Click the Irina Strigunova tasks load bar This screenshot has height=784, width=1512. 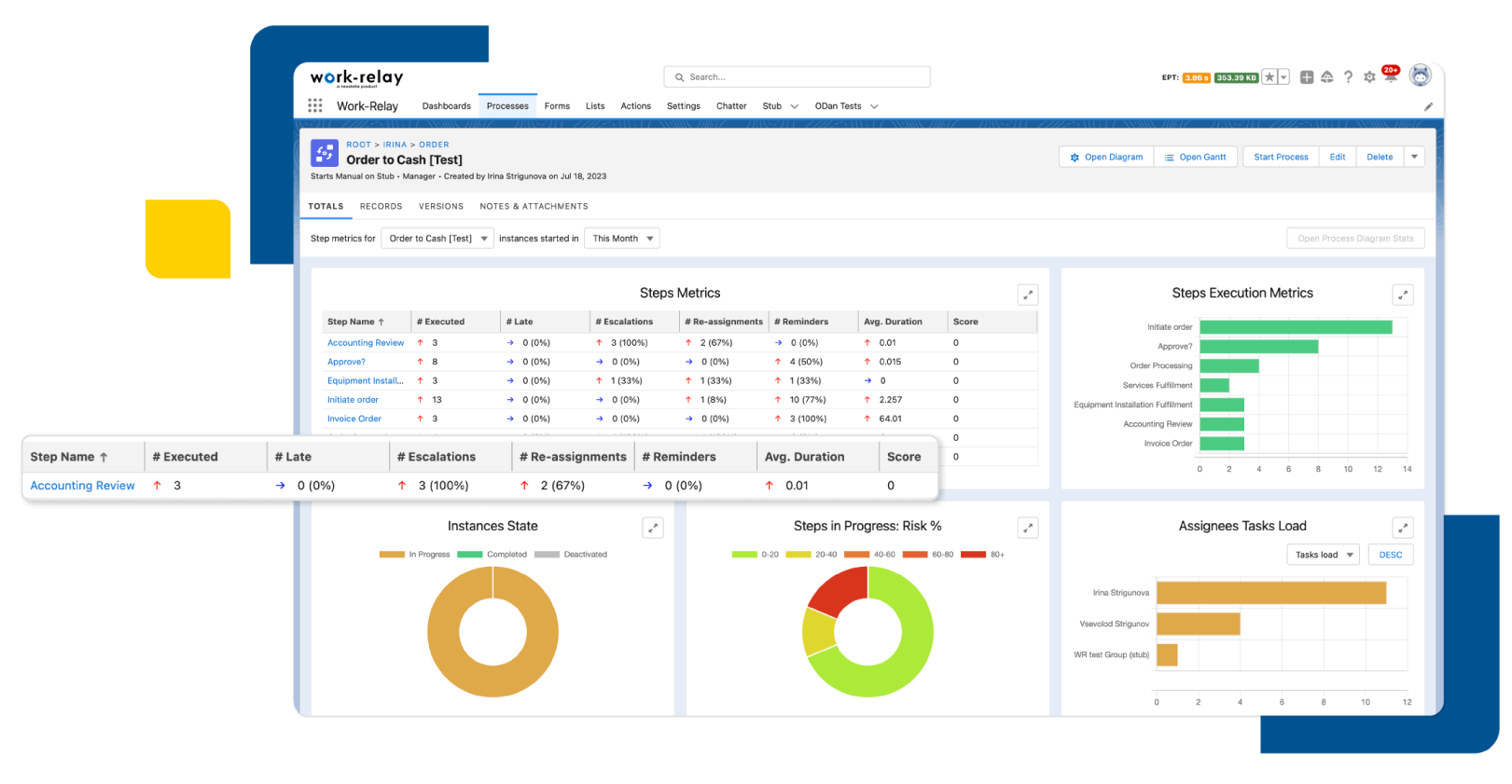click(1271, 593)
